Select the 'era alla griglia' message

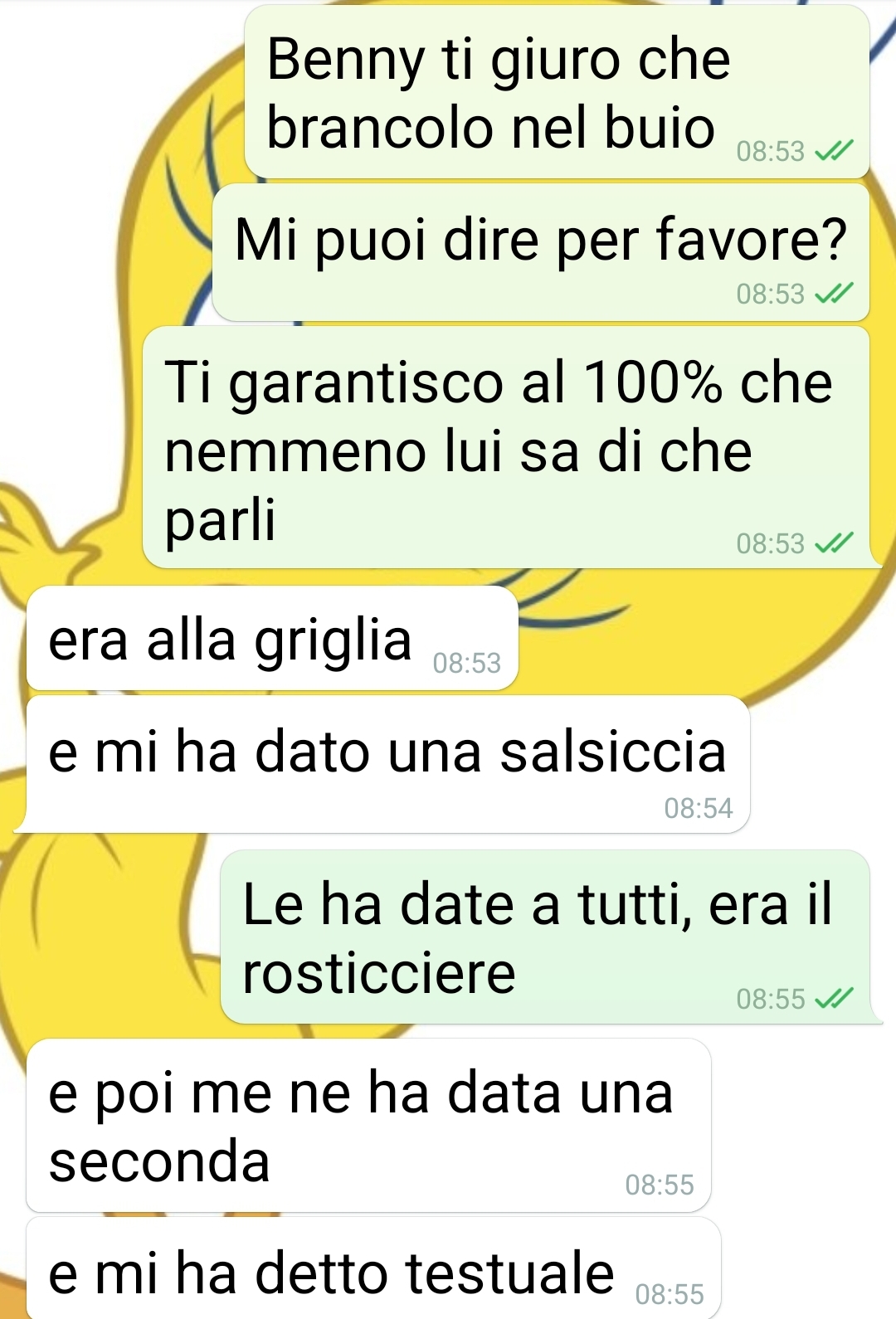point(272,638)
